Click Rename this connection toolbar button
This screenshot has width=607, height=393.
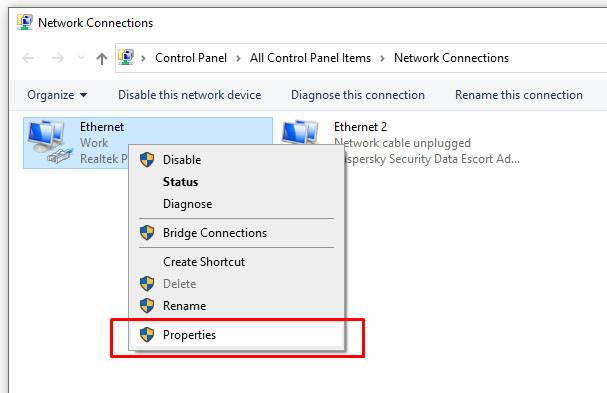pyautogui.click(x=519, y=95)
